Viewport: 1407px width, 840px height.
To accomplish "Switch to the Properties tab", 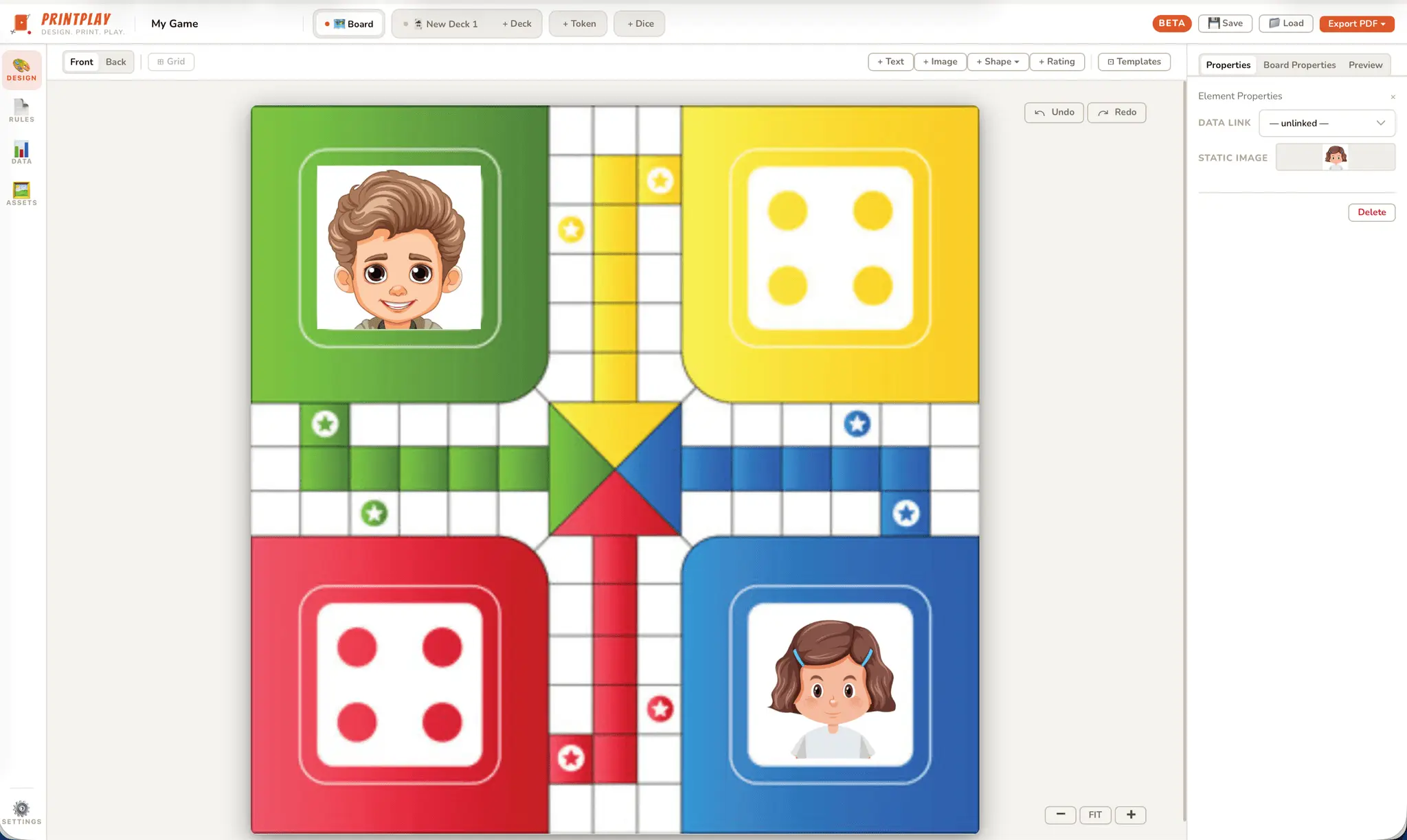I will [1228, 65].
